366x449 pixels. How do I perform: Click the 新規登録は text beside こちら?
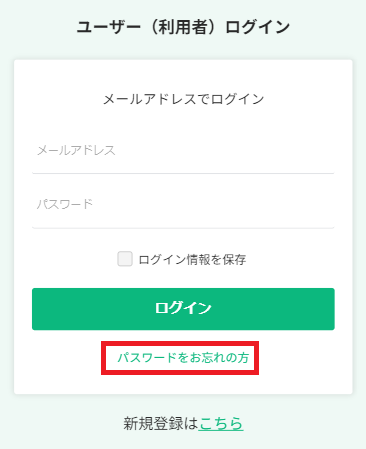click(161, 423)
